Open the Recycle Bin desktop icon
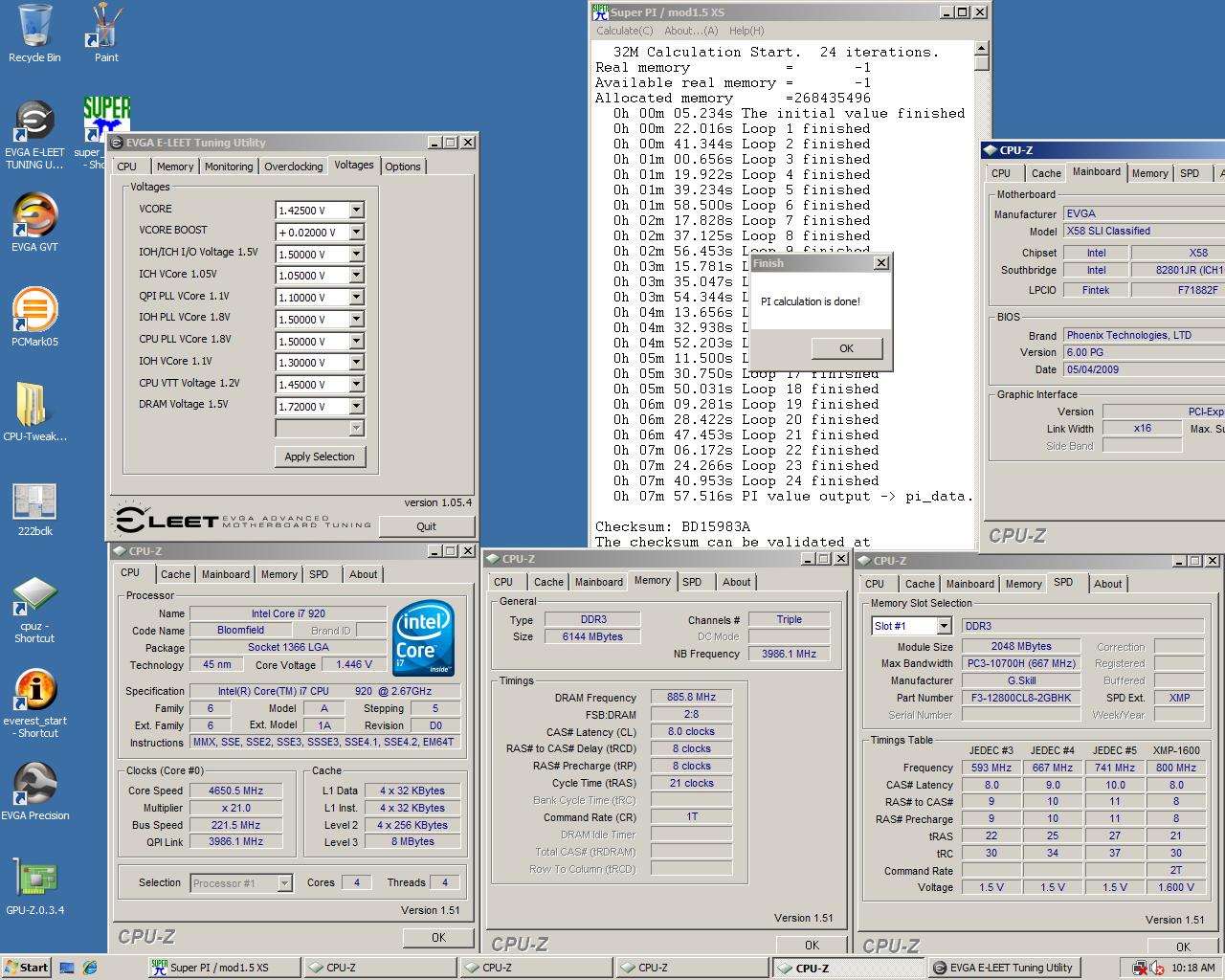This screenshot has width=1225, height=980. pos(34,33)
